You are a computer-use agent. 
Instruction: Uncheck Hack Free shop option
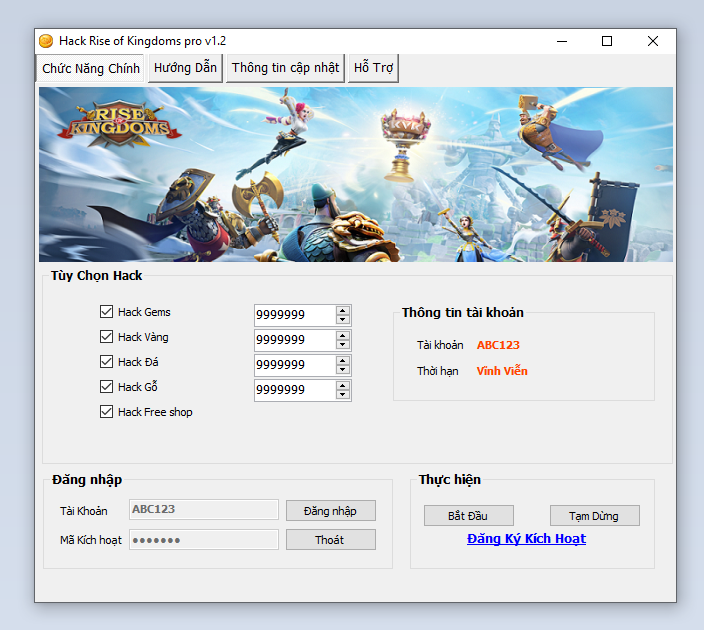point(107,412)
